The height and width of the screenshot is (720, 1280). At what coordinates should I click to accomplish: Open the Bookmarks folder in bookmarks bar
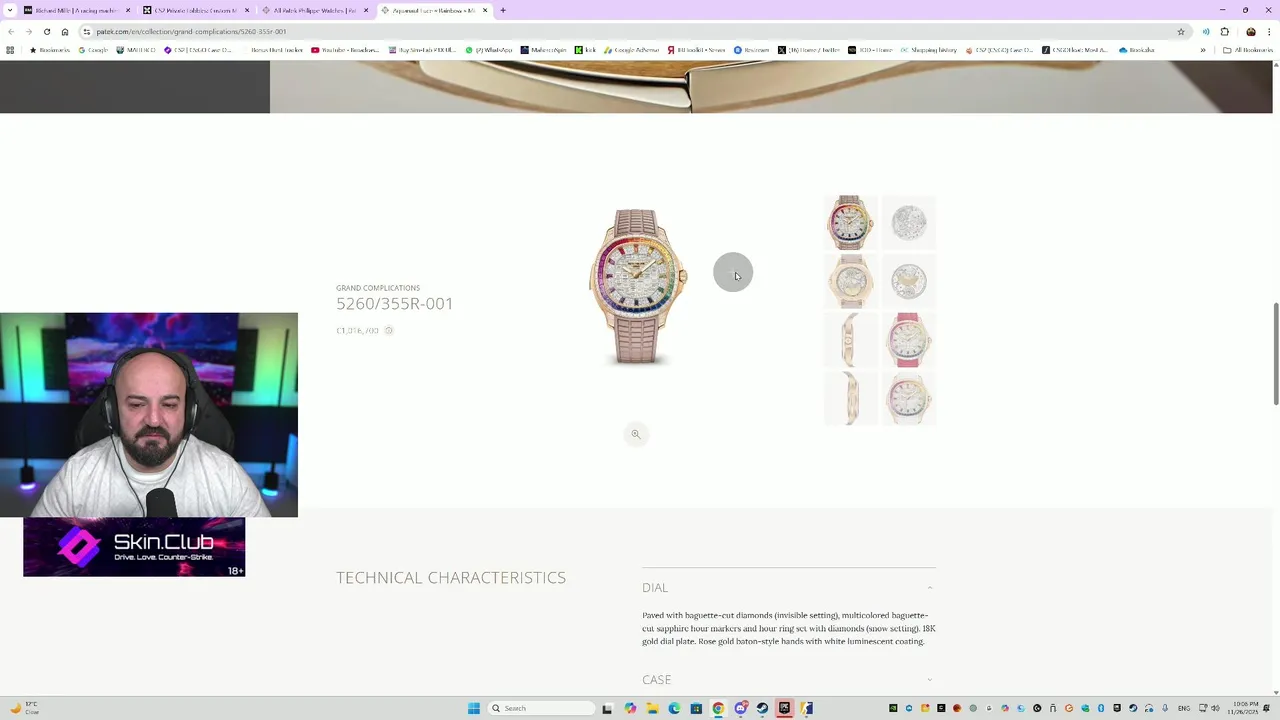coord(50,50)
